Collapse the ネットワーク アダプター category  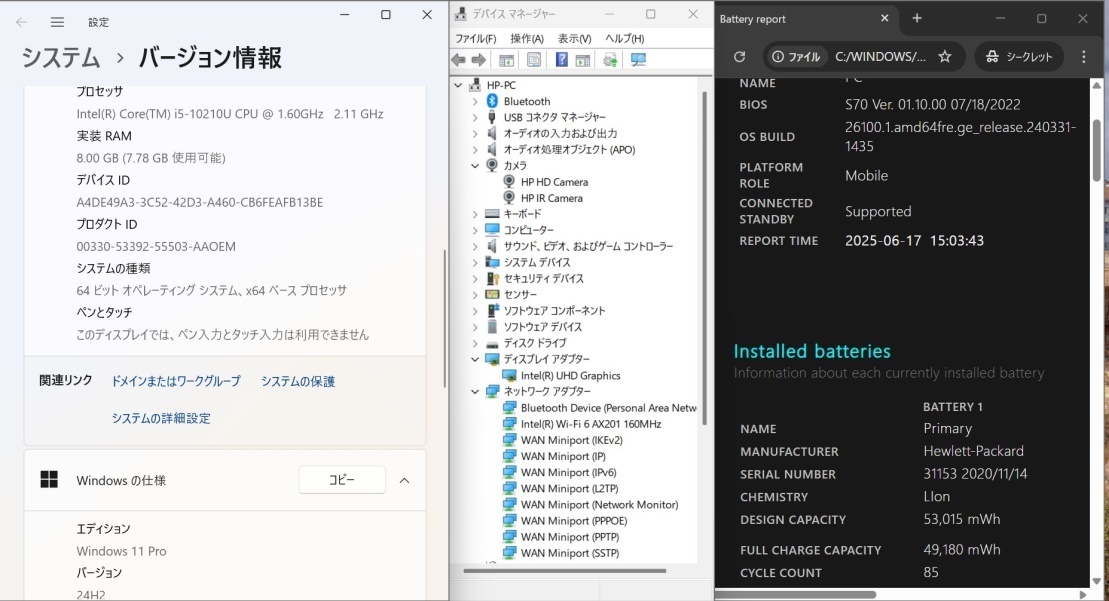pyautogui.click(x=475, y=391)
